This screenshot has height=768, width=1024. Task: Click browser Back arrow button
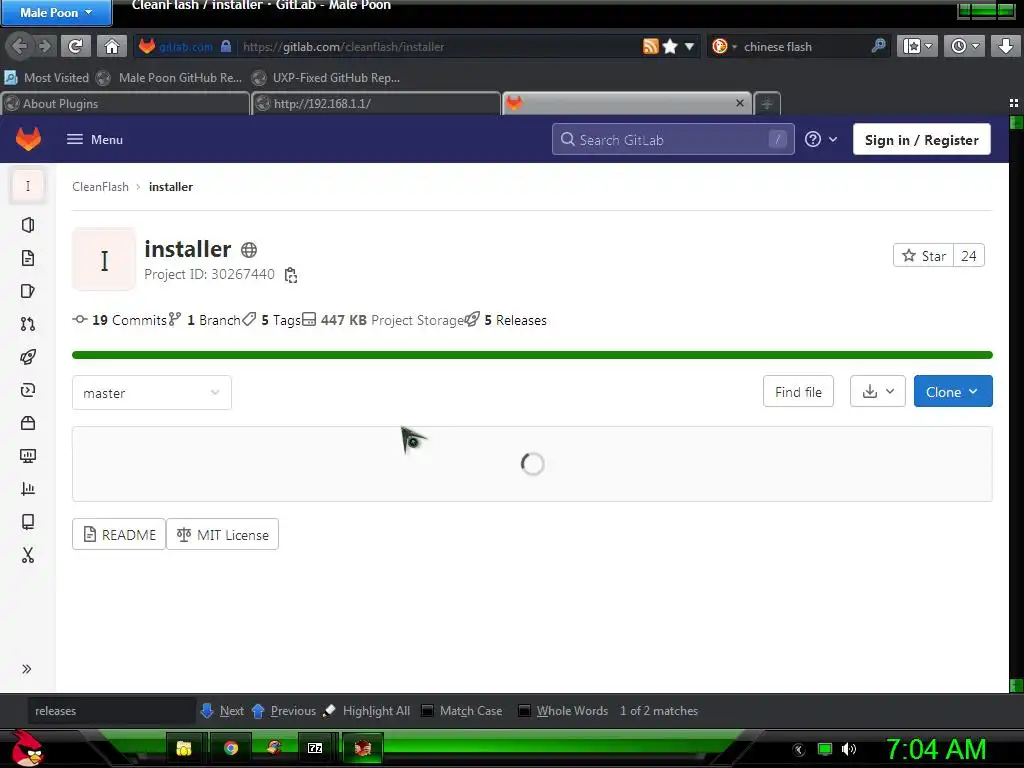(x=19, y=46)
